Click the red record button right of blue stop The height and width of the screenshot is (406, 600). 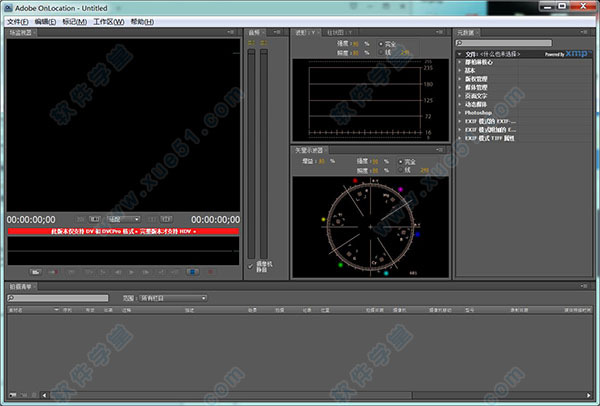pos(210,272)
